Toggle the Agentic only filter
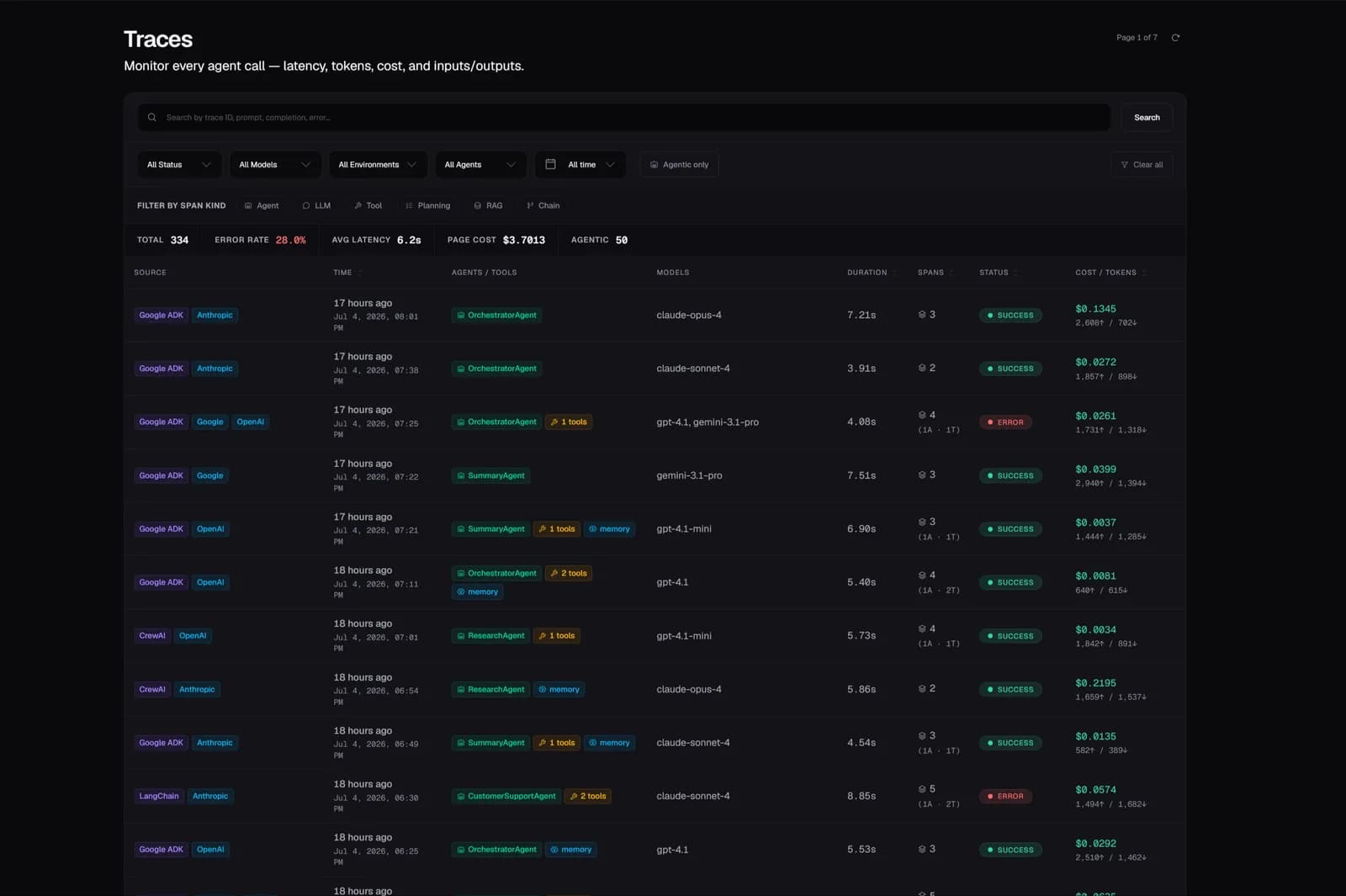1346x896 pixels. click(x=679, y=165)
